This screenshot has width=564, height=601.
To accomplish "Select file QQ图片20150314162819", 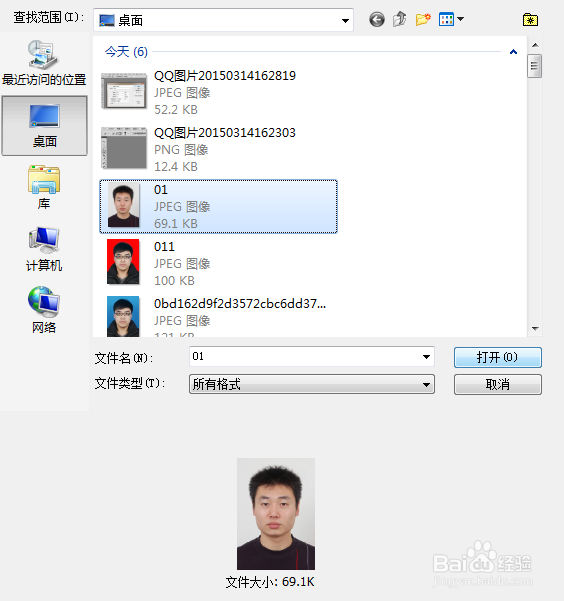I will coord(219,92).
